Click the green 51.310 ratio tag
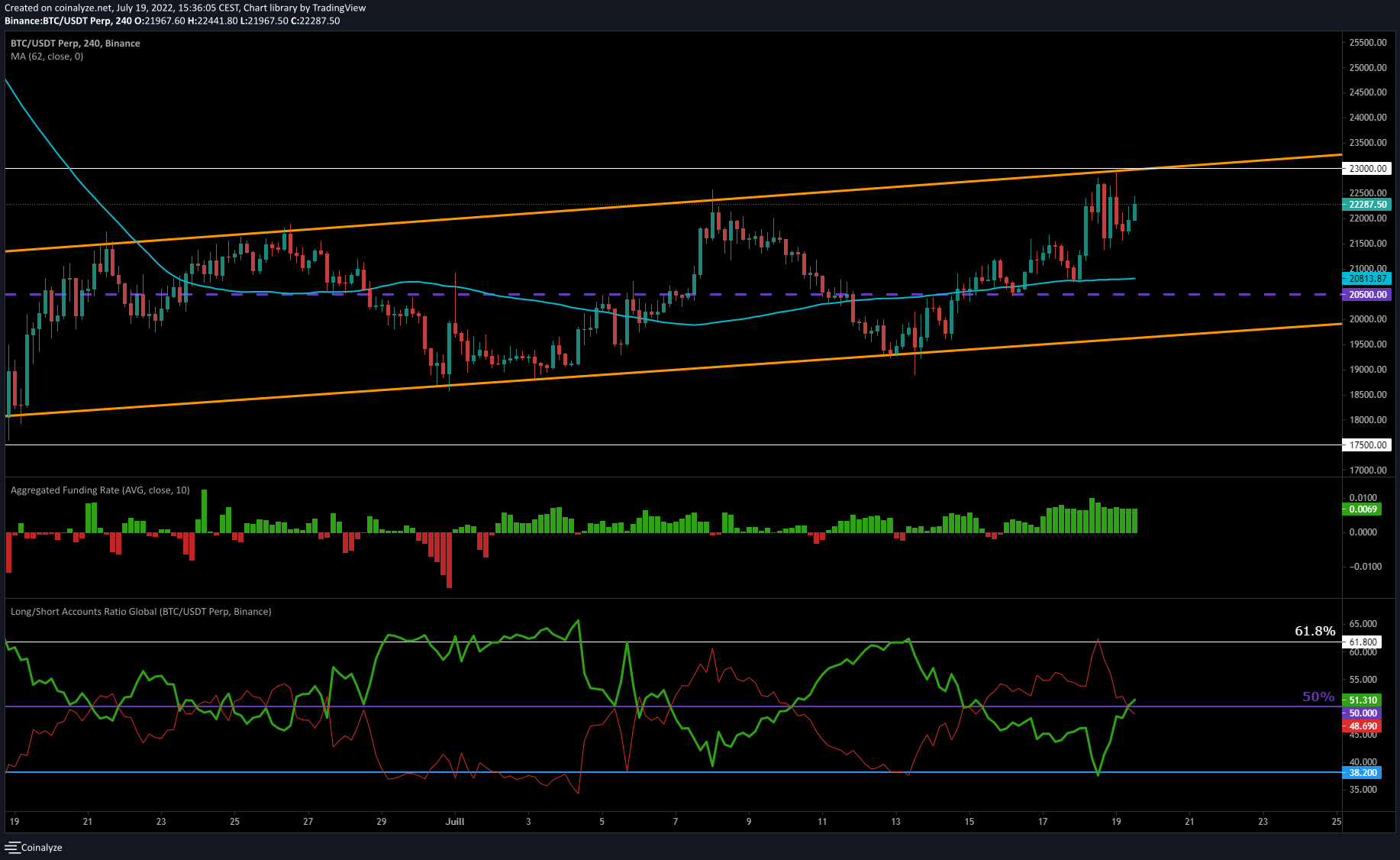This screenshot has height=860, width=1400. [x=1363, y=700]
